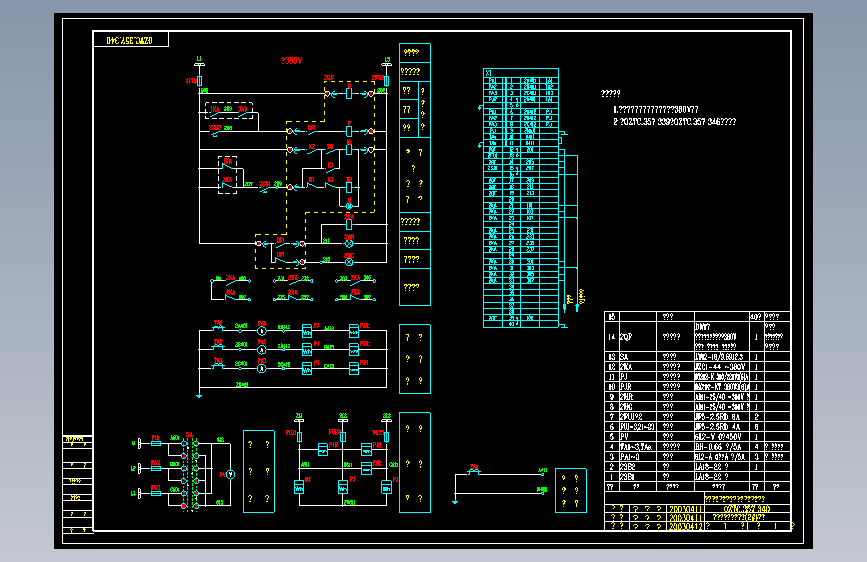Click the 2HG indicator lamp symbol
The width and height of the screenshot is (867, 562).
(349, 262)
